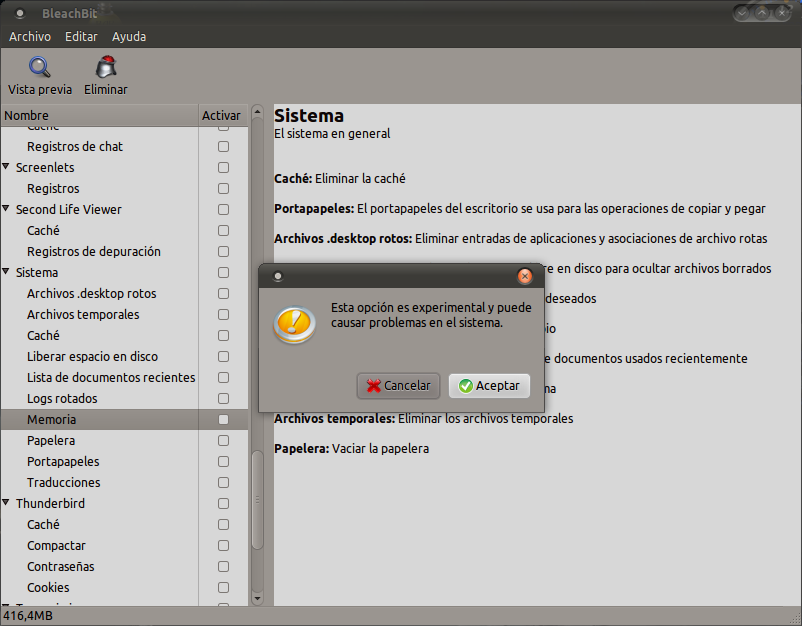Click the Vista previa magnifier icon
The width and height of the screenshot is (802, 626).
click(39, 67)
